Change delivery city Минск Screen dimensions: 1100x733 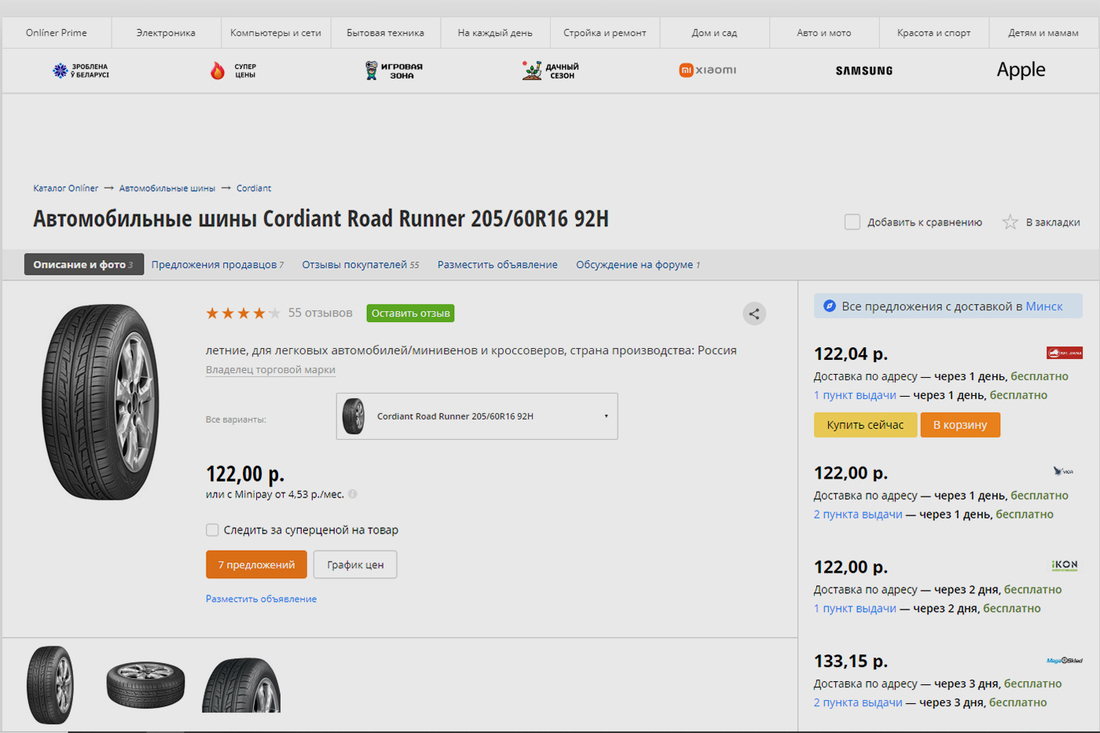[x=1044, y=306]
